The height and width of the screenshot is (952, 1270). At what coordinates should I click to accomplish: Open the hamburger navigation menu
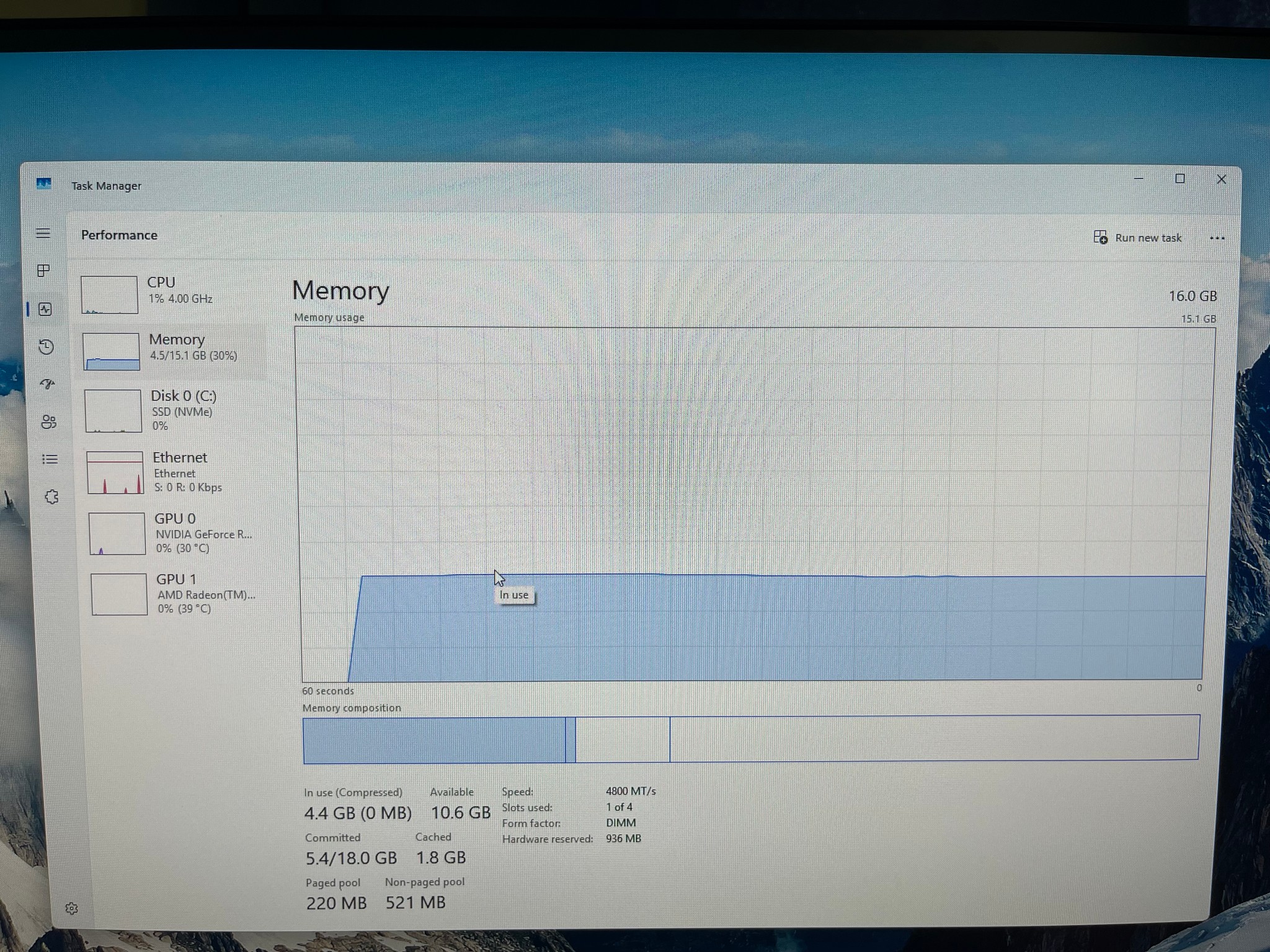point(43,234)
